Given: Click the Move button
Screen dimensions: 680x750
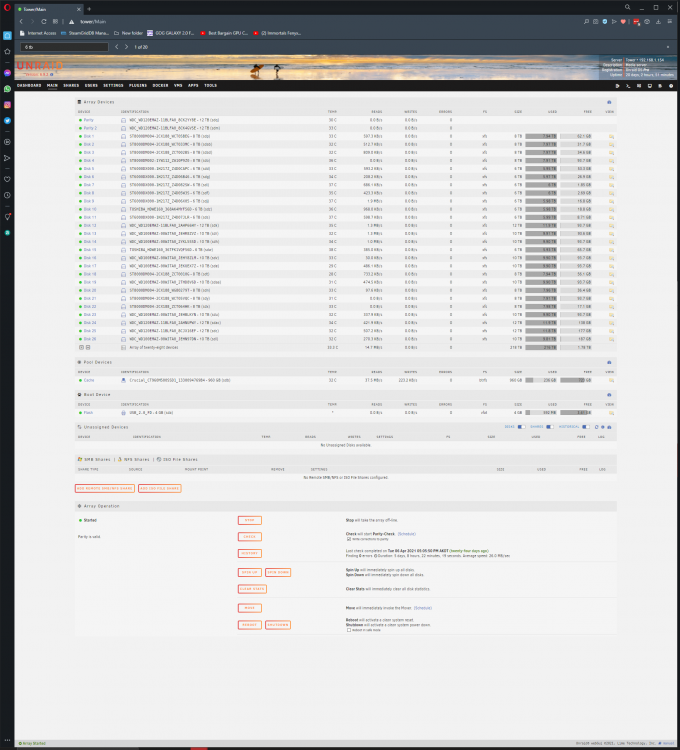Looking at the screenshot, I should pyautogui.click(x=250, y=608).
